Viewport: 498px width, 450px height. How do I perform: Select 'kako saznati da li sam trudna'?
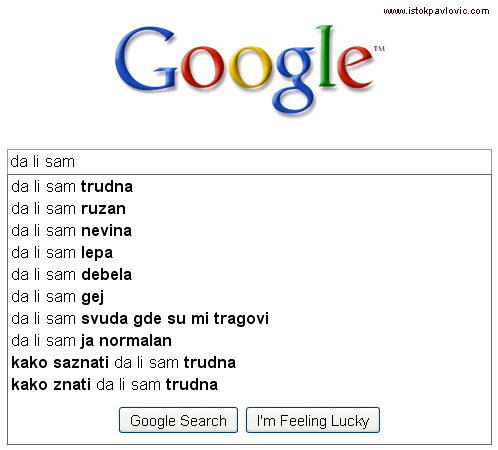point(249,362)
